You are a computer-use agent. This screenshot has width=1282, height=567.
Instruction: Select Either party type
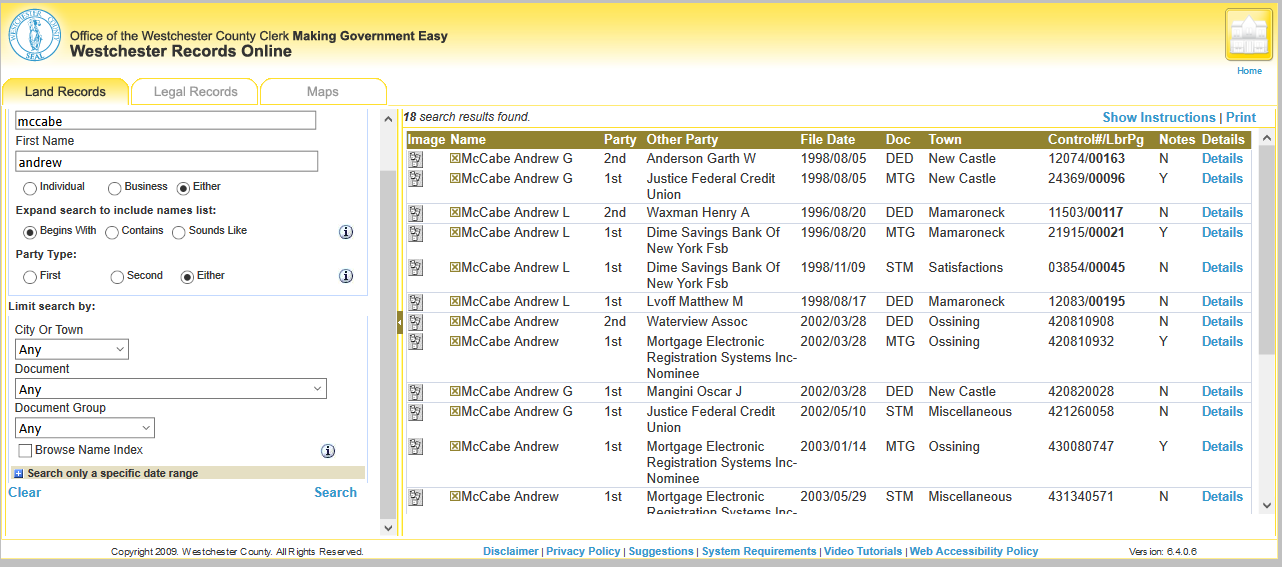point(187,277)
